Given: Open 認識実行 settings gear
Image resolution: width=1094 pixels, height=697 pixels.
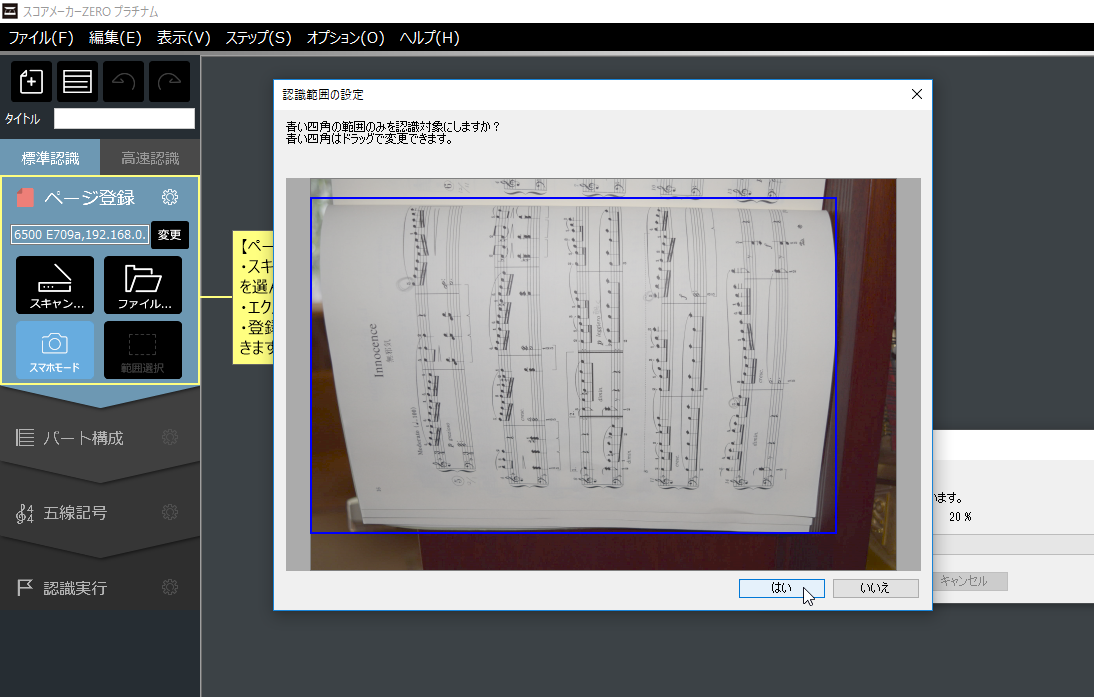Looking at the screenshot, I should click(170, 587).
